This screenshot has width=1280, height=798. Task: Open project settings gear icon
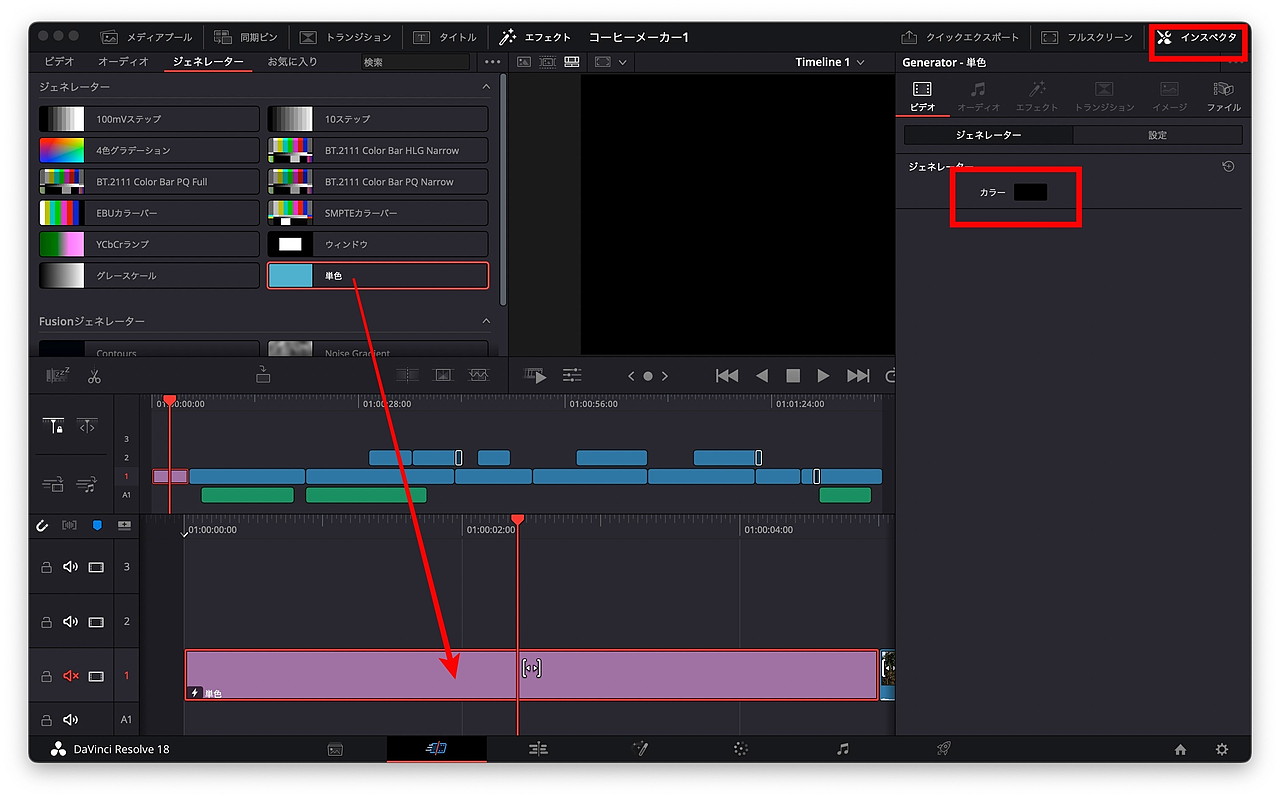(x=1221, y=749)
